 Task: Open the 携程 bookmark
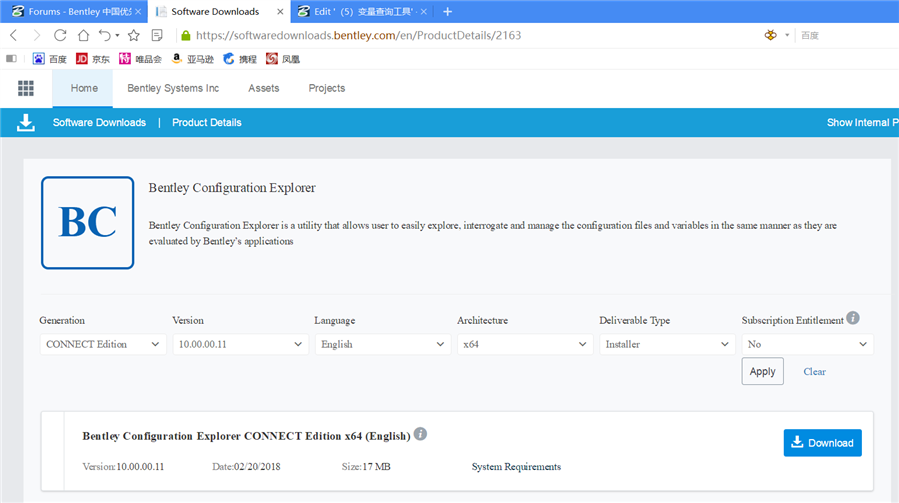240,59
